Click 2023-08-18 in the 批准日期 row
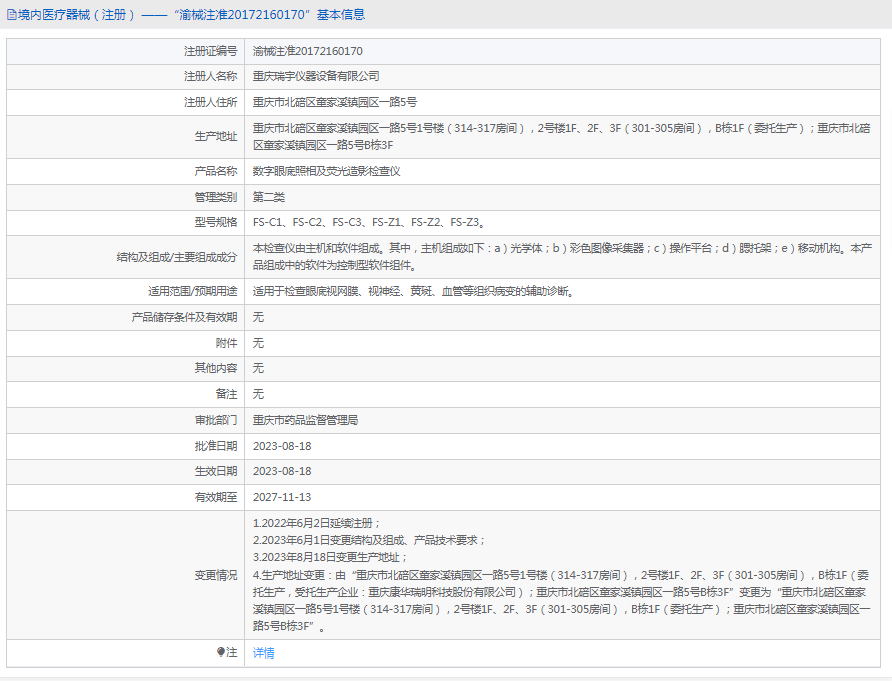 tap(282, 447)
